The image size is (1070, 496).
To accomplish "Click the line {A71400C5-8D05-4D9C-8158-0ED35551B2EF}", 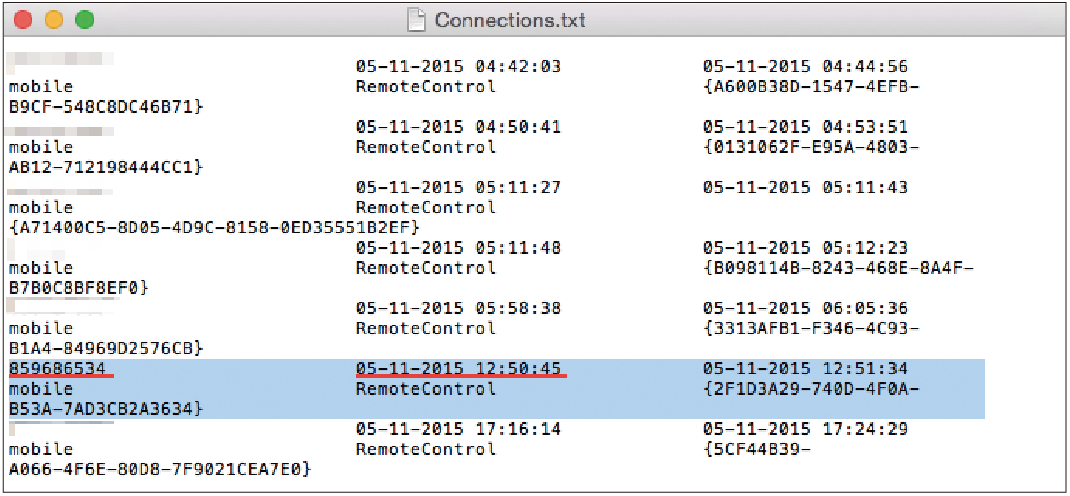I will coord(214,227).
